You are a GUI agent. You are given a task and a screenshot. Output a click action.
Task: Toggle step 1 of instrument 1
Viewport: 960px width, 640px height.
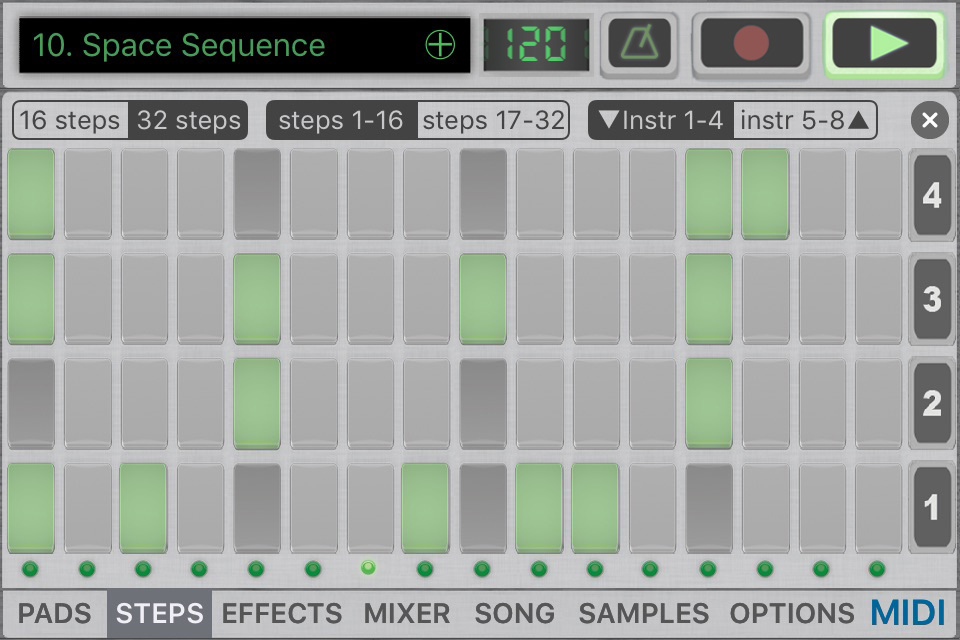click(x=31, y=508)
